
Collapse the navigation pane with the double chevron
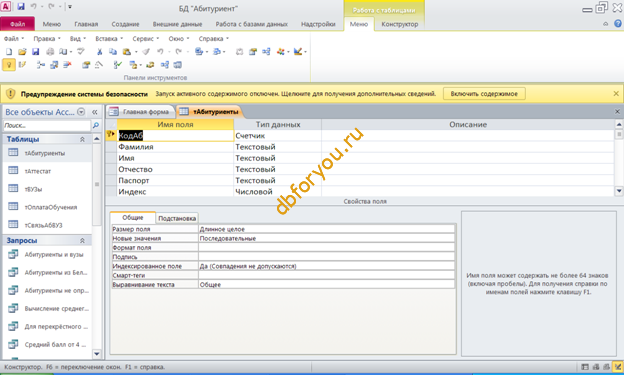click(95, 112)
